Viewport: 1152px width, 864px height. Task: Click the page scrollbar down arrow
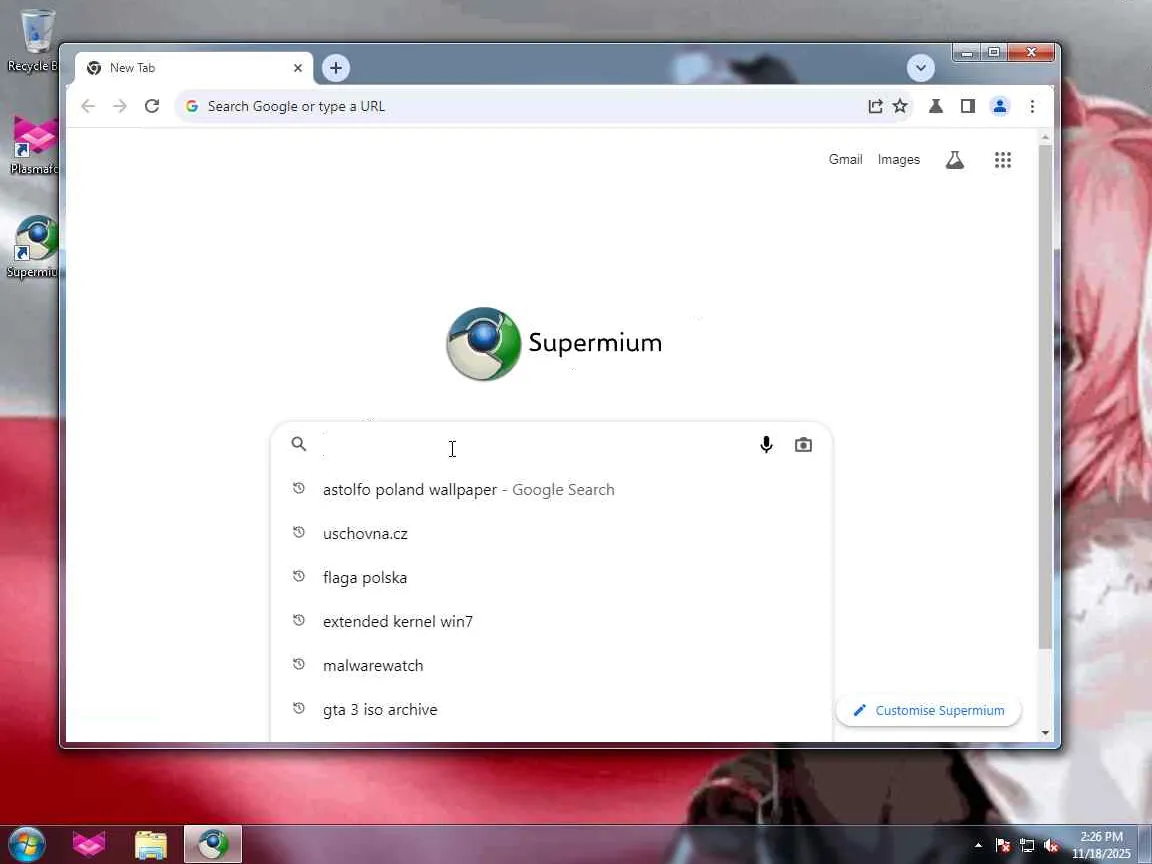pos(1045,732)
